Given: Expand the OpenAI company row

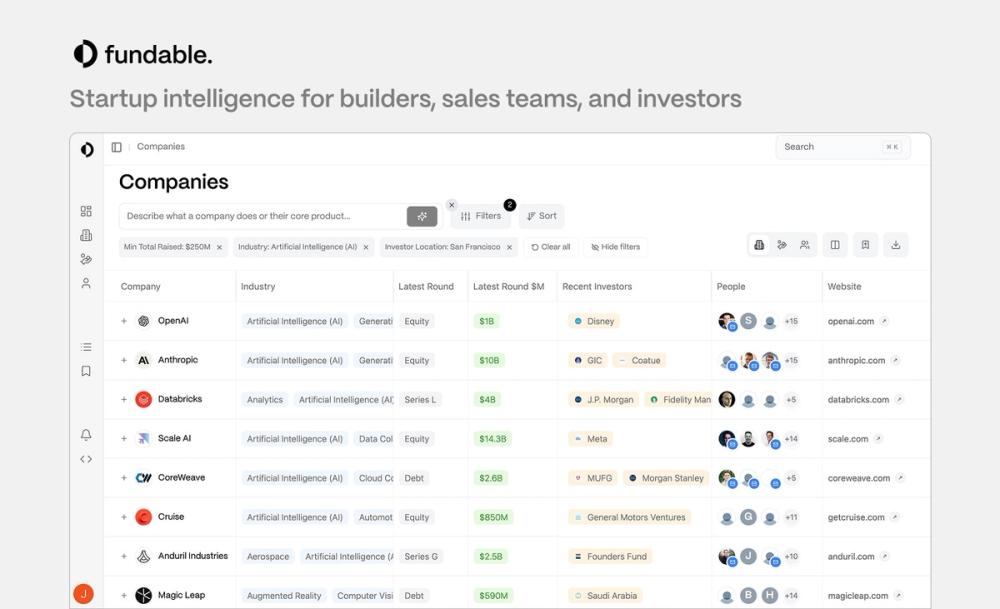Looking at the screenshot, I should (x=123, y=321).
